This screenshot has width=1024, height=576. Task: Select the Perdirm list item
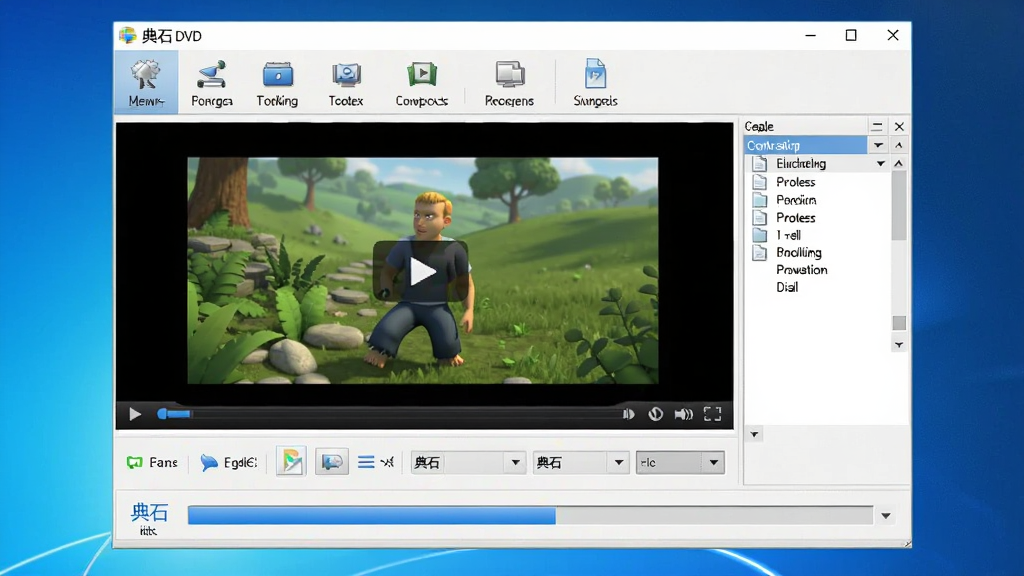(x=795, y=200)
